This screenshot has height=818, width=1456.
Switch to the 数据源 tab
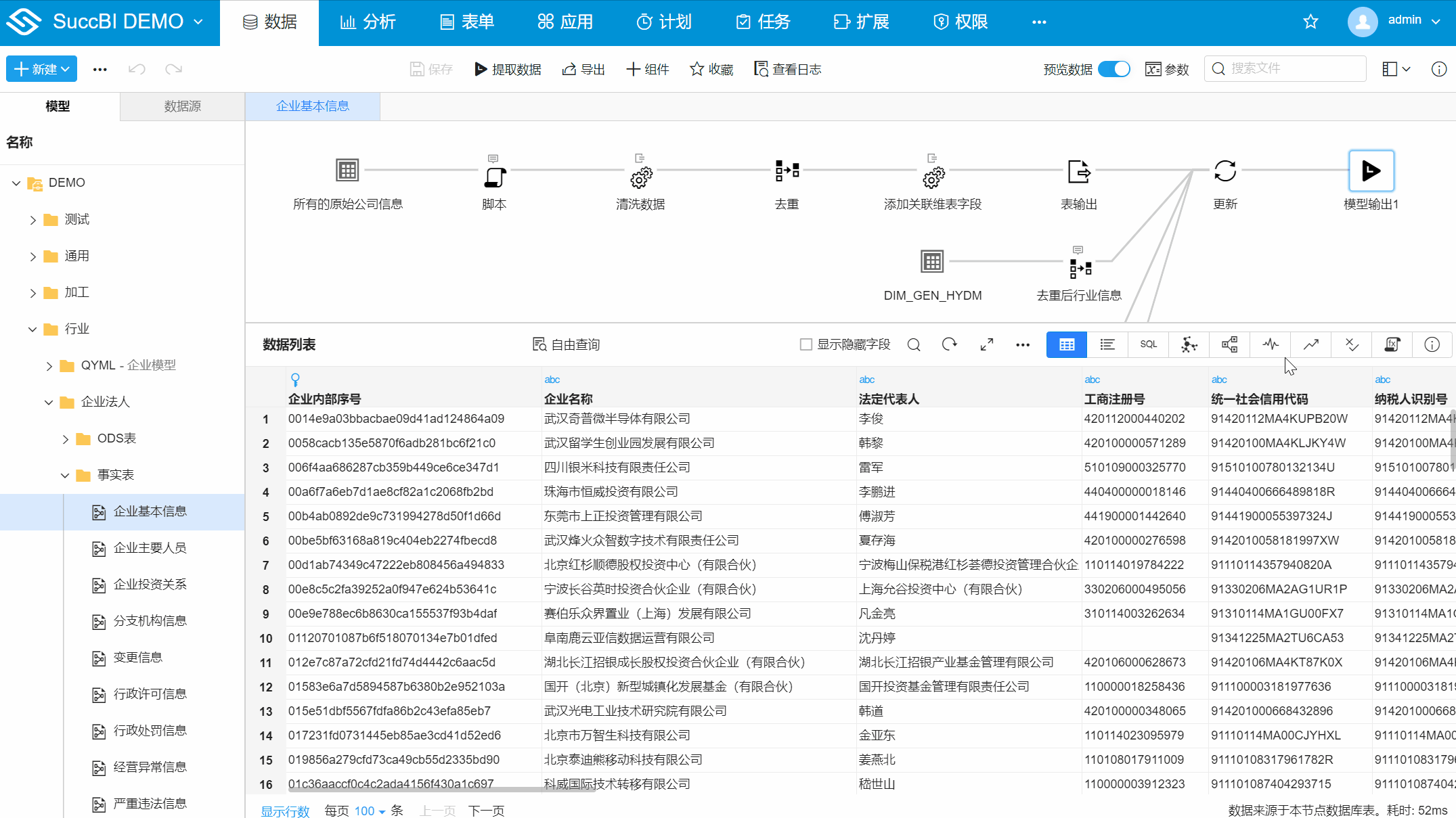182,106
